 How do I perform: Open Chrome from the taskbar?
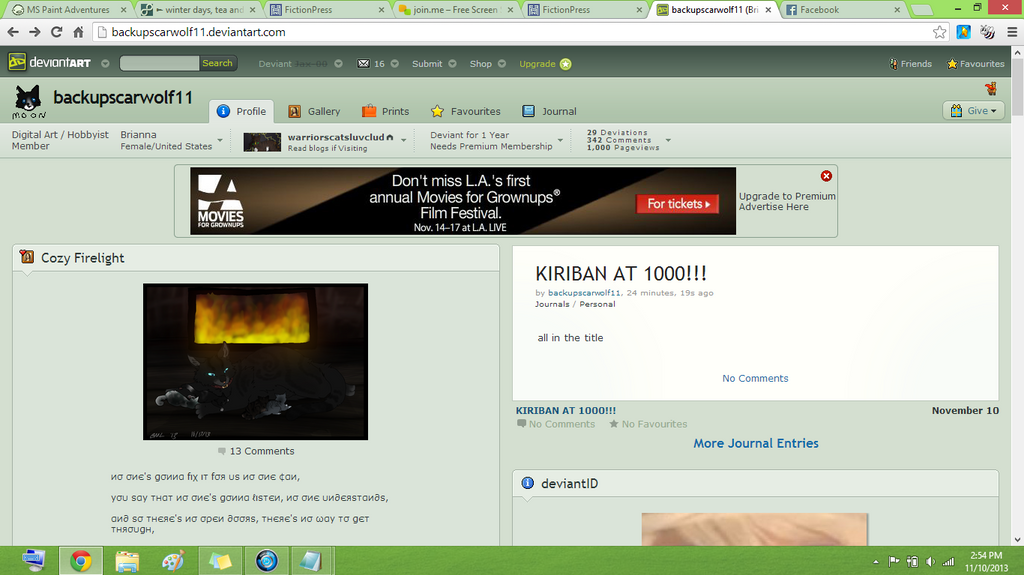81,561
